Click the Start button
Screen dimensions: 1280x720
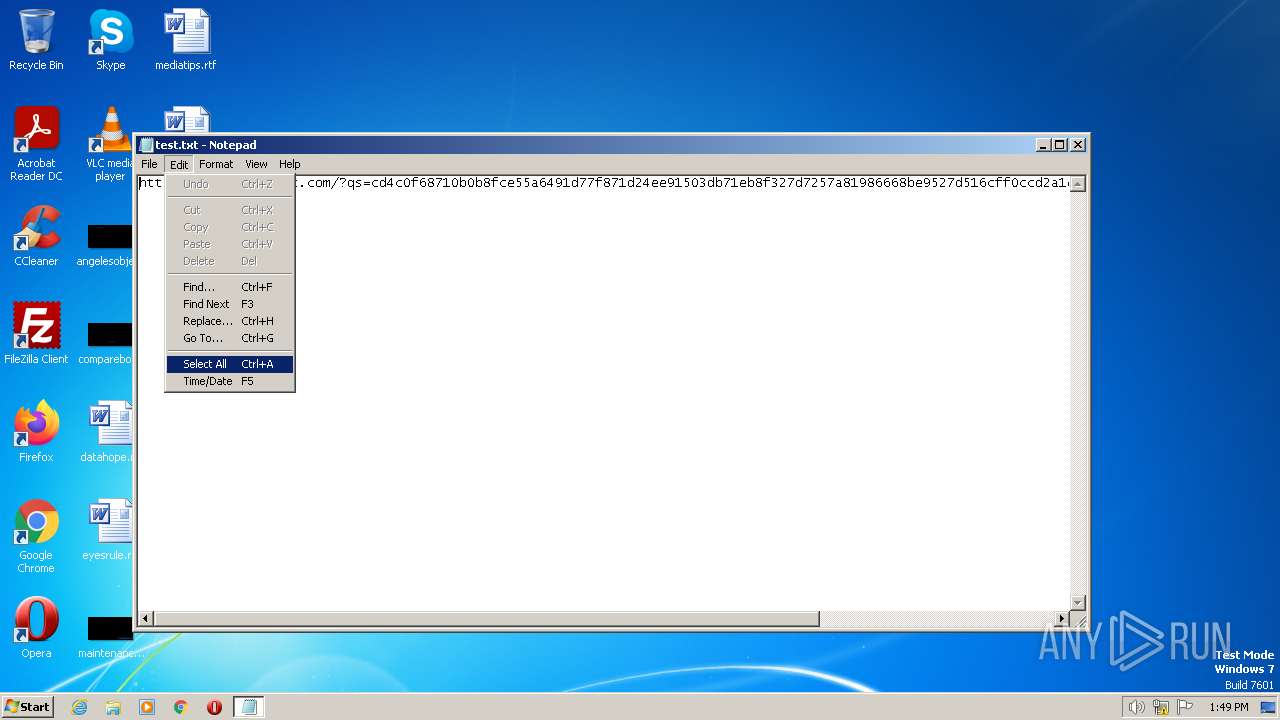[28, 707]
